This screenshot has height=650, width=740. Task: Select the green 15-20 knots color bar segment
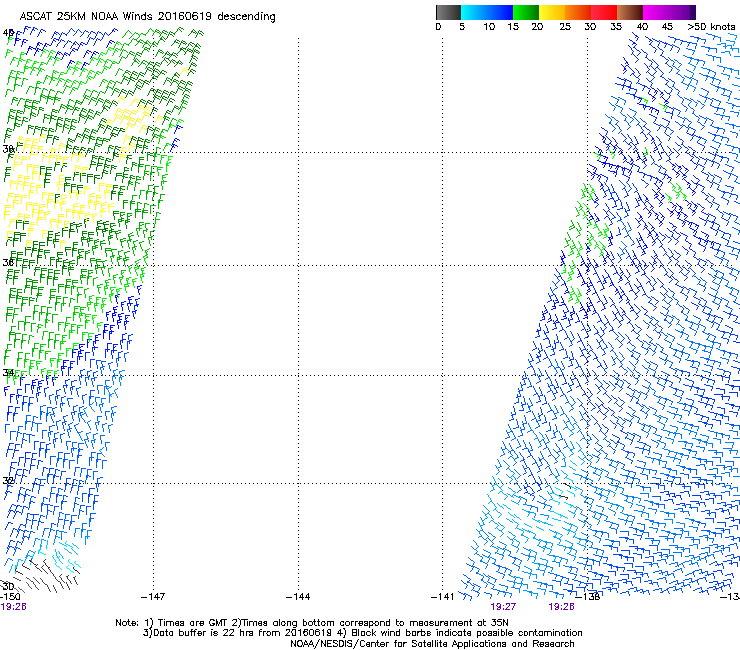click(x=526, y=12)
